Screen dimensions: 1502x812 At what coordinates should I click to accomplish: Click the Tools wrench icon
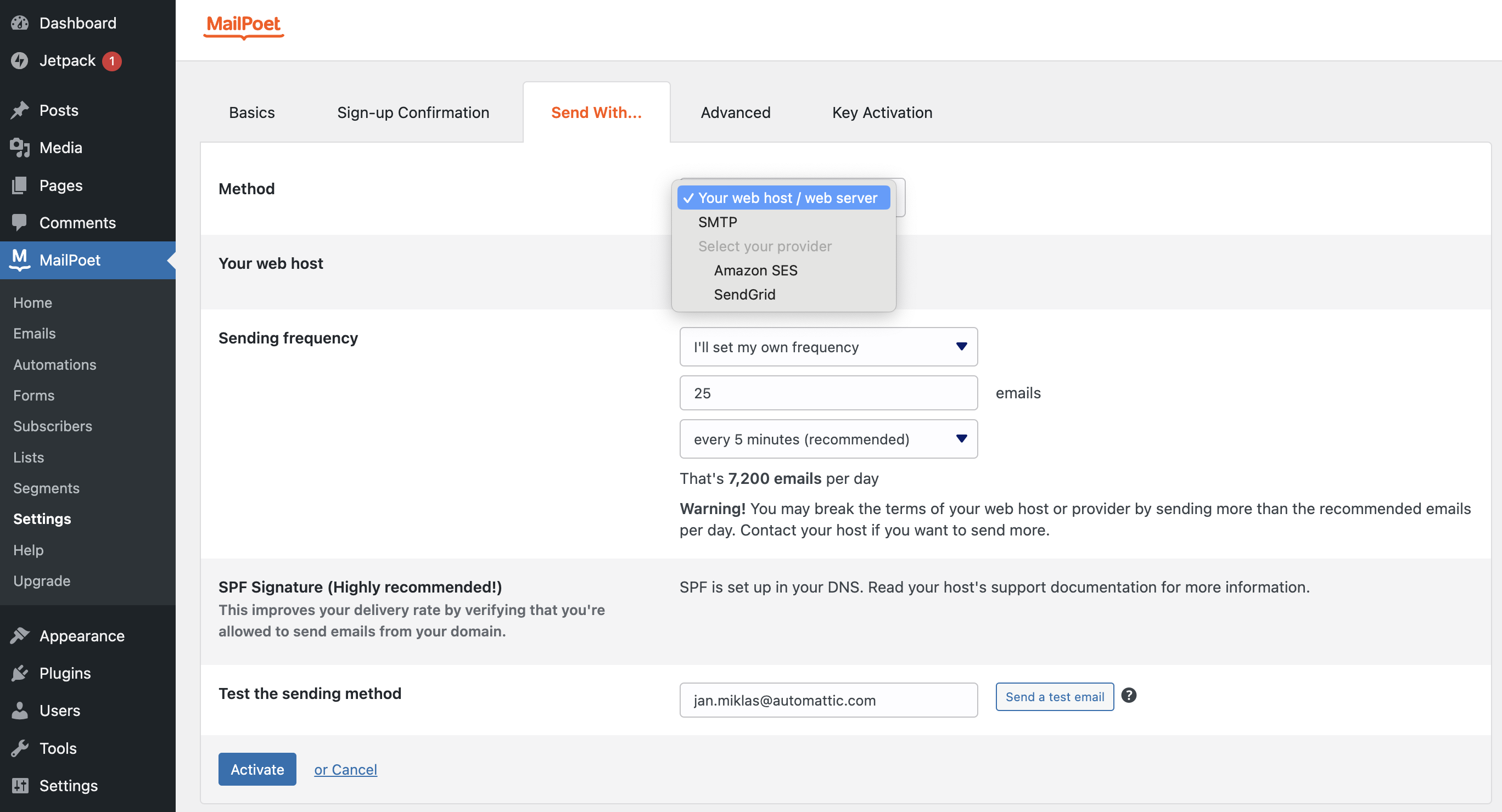[x=20, y=748]
